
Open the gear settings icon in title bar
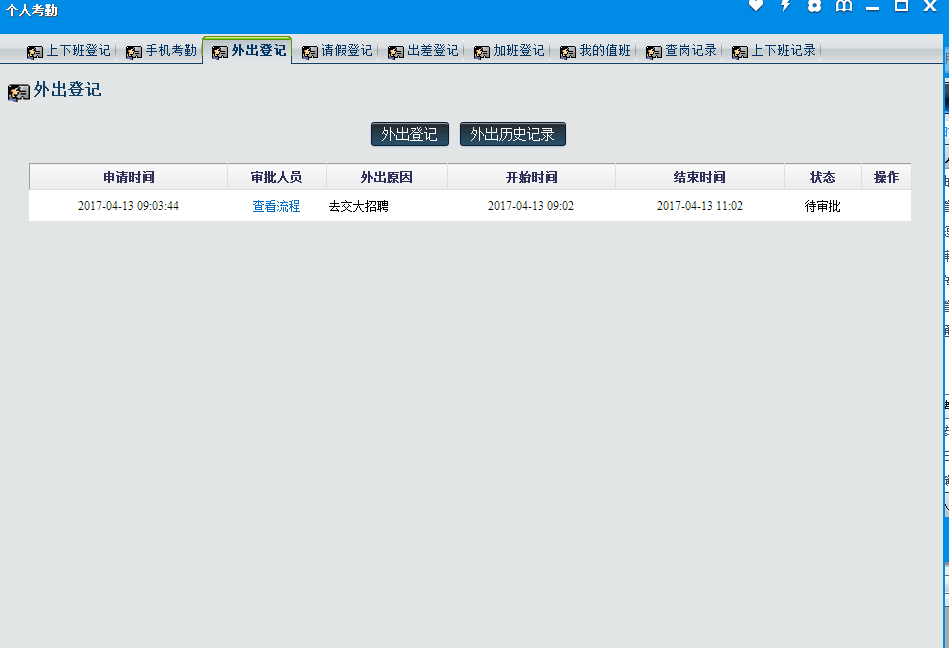tap(814, 6)
